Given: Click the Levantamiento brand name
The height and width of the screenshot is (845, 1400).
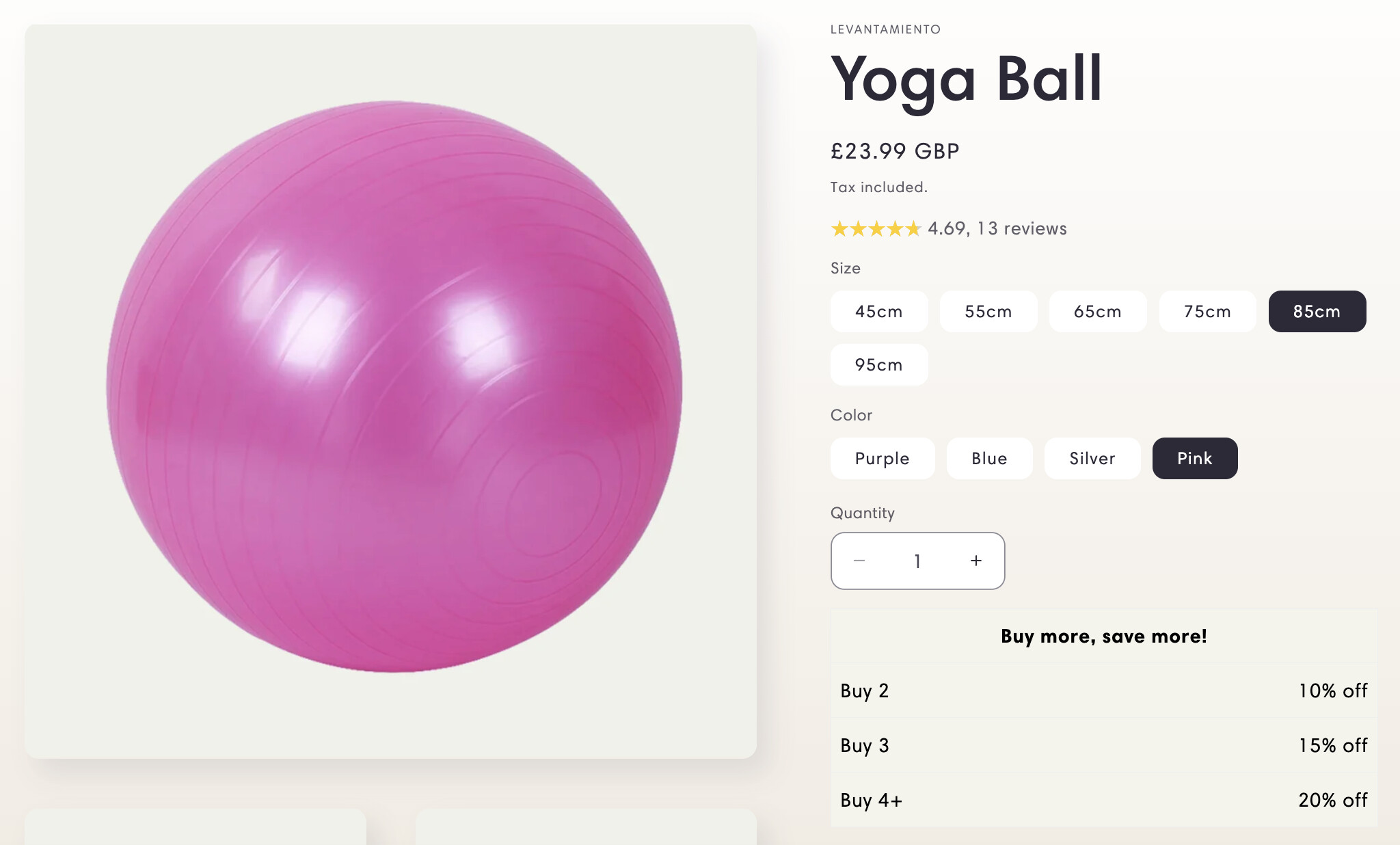Looking at the screenshot, I should click(885, 29).
